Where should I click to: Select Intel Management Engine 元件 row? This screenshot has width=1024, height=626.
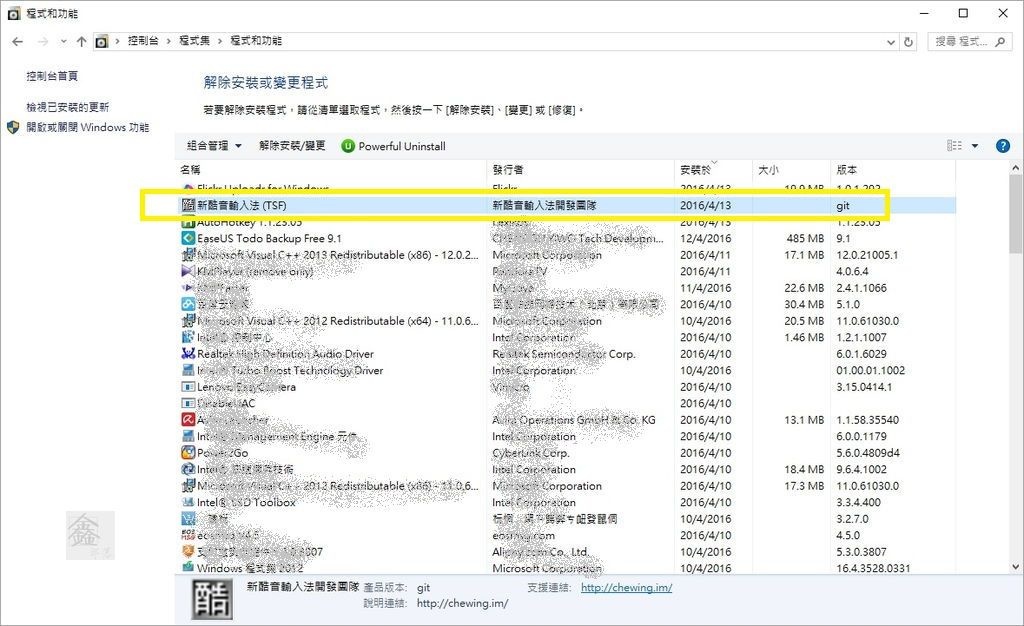pyautogui.click(x=566, y=436)
